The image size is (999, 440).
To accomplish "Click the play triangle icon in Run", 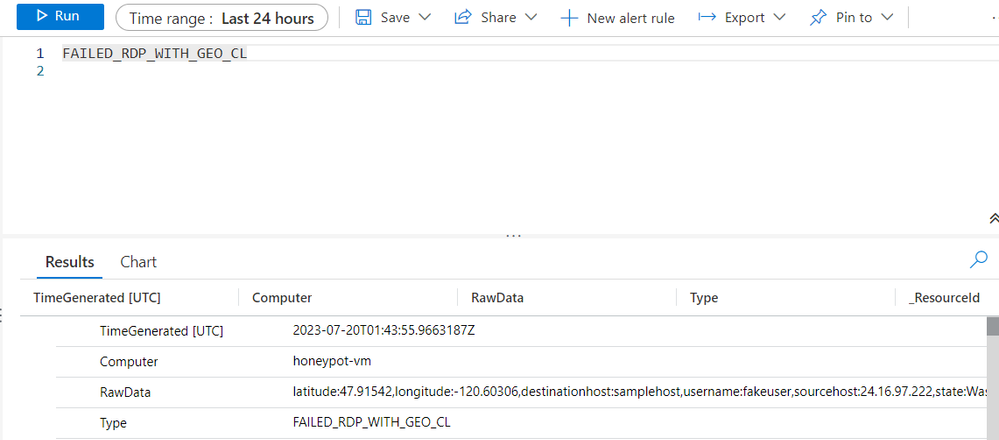I will tap(42, 16).
